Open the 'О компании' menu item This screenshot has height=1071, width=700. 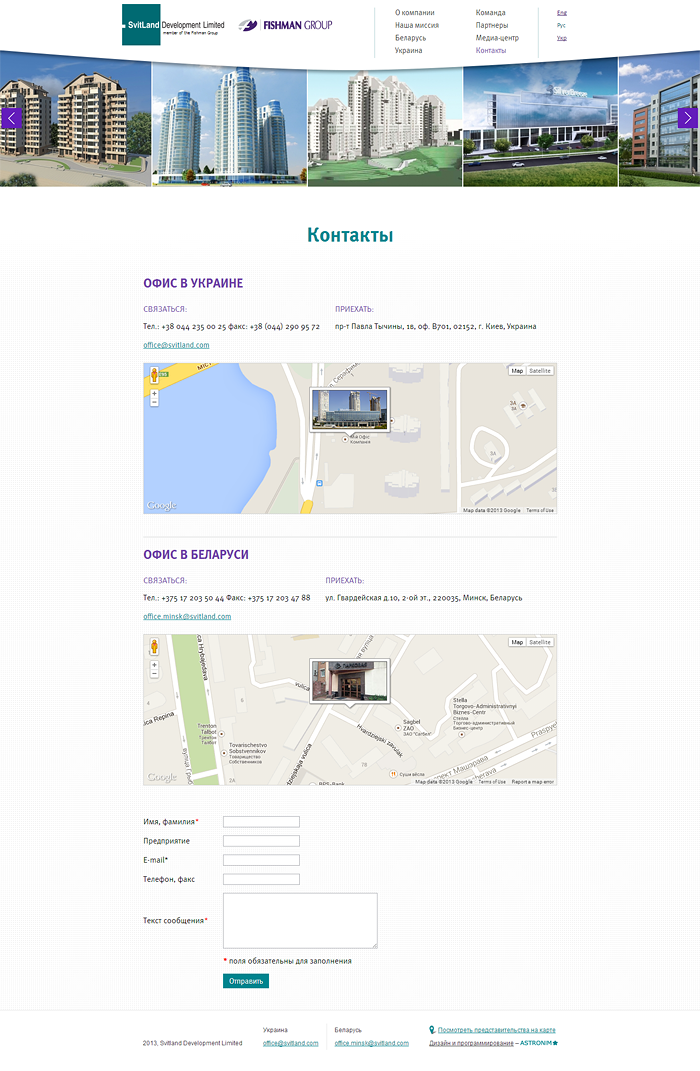tap(415, 12)
